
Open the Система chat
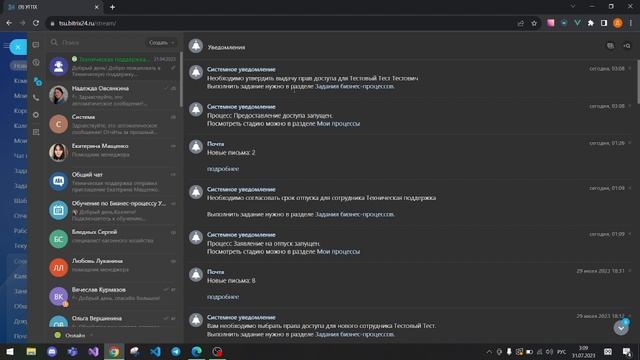point(113,124)
